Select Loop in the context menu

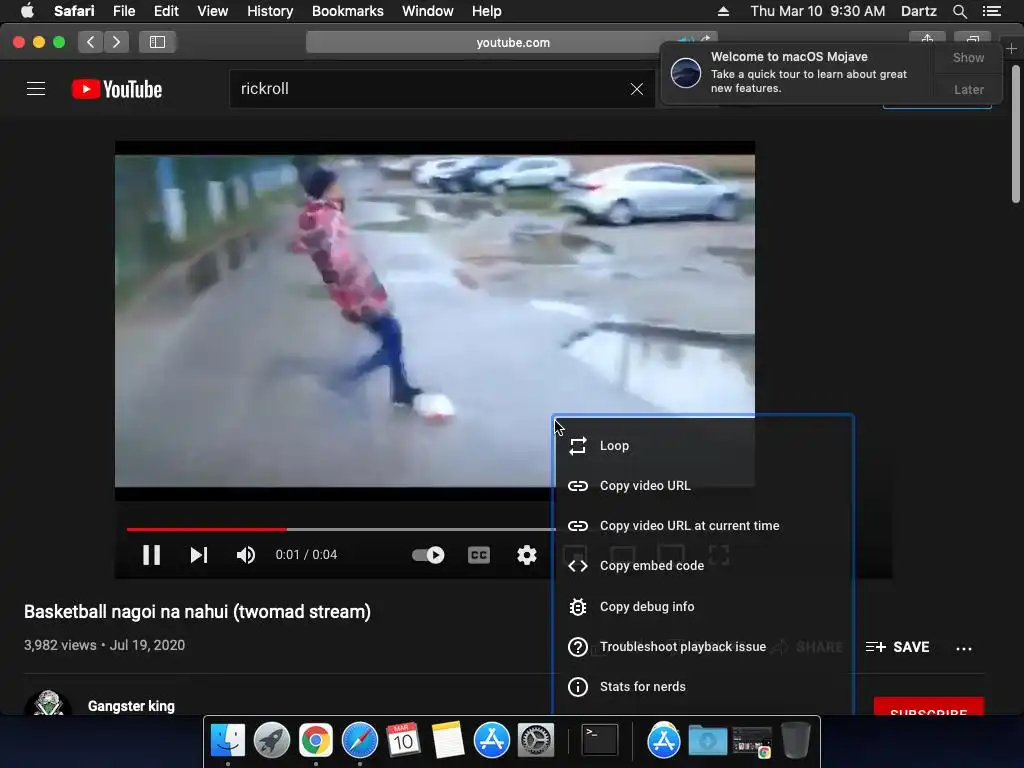pos(703,445)
